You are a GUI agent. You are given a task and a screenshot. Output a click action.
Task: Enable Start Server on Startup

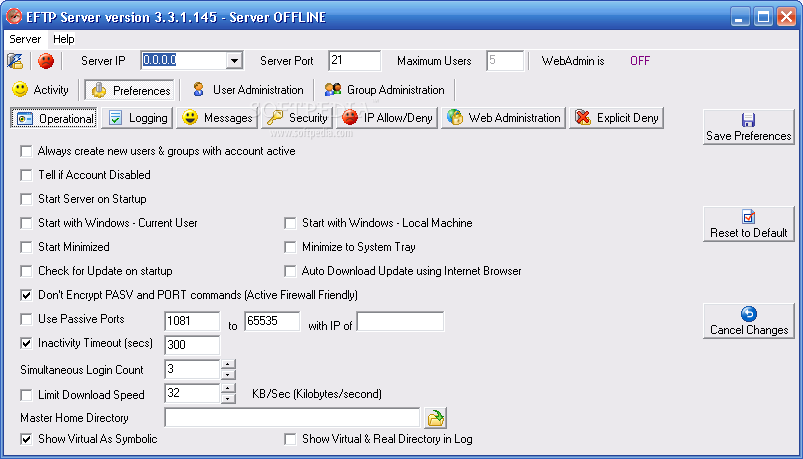pyautogui.click(x=26, y=199)
